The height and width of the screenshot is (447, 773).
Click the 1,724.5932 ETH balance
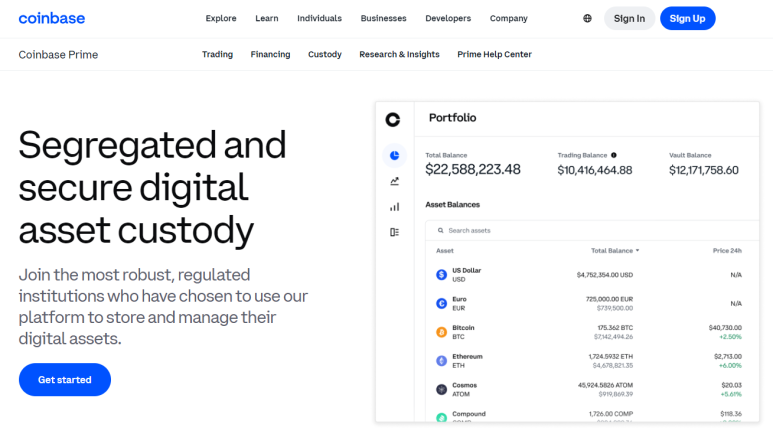pyautogui.click(x=611, y=356)
